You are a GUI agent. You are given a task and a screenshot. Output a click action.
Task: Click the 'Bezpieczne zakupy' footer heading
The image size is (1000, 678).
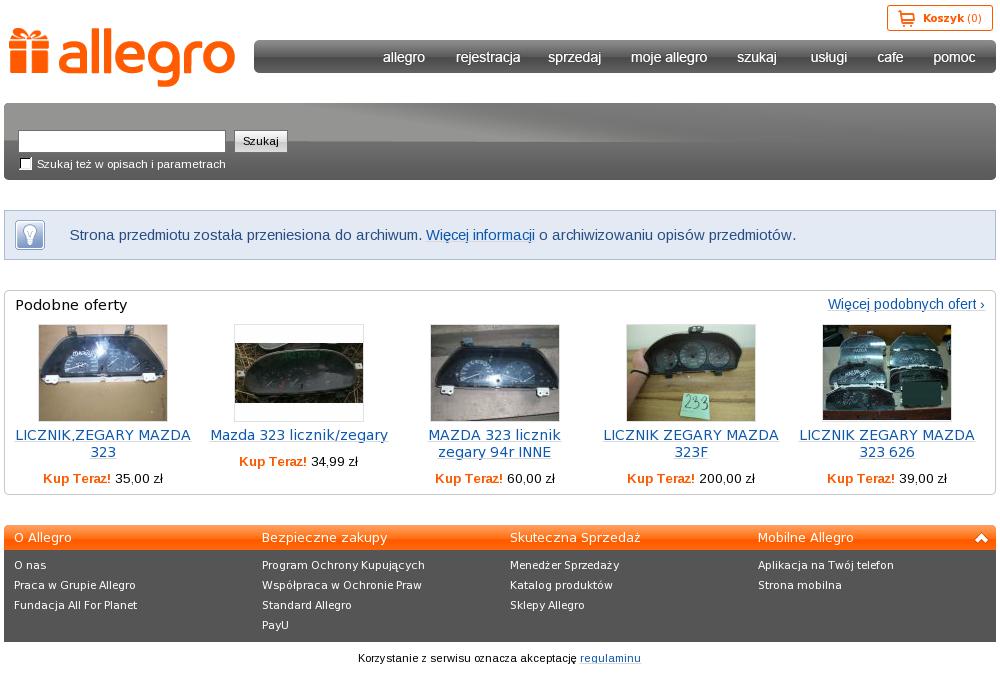[x=325, y=538]
